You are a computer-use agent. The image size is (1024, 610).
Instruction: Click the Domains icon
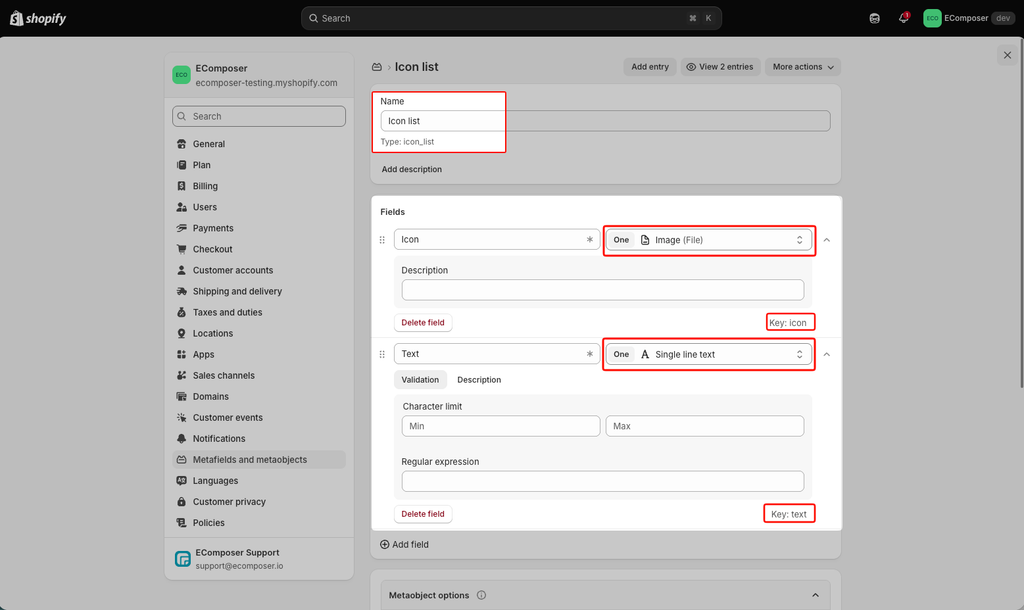182,396
